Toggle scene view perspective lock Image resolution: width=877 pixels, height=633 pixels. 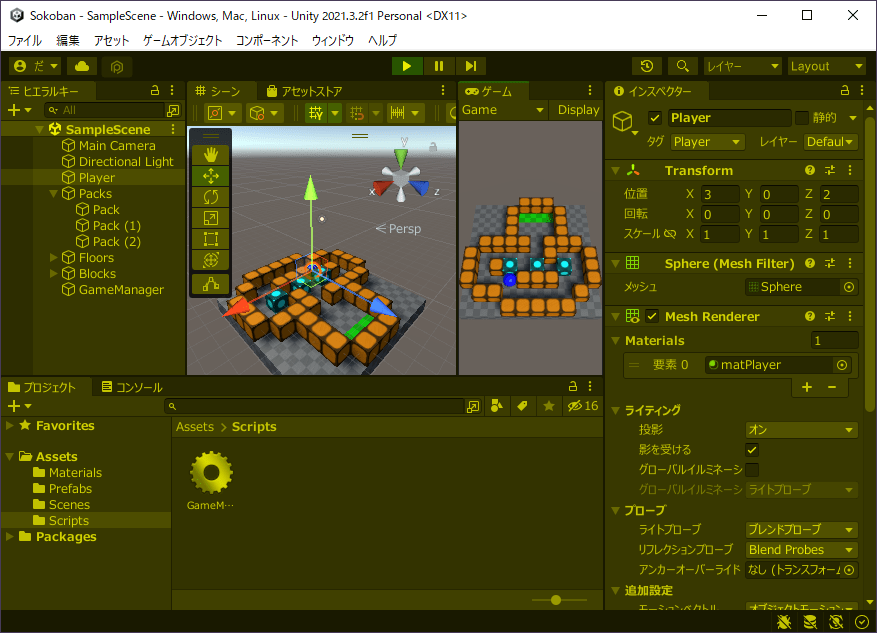(x=433, y=147)
